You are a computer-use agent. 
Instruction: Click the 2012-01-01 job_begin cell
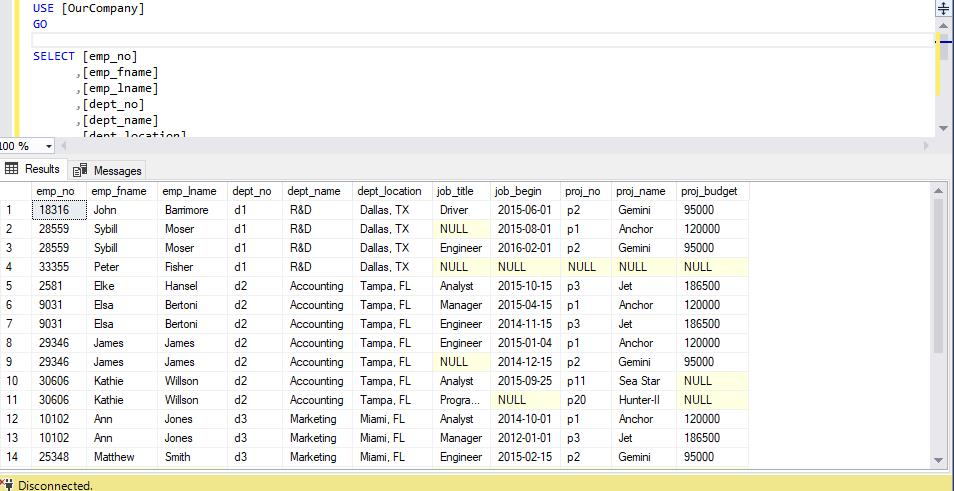point(526,438)
